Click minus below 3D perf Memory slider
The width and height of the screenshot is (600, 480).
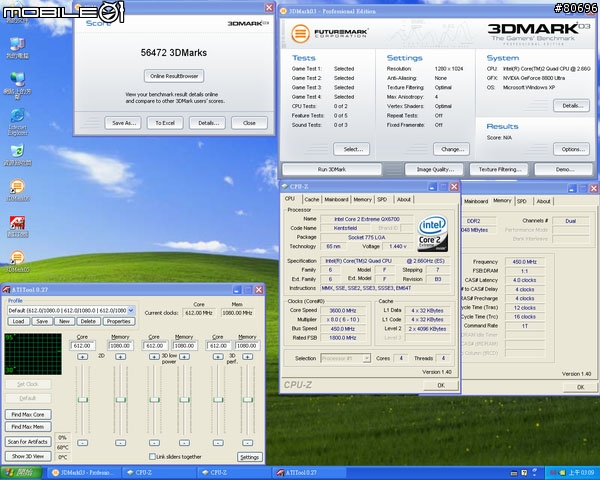[x=248, y=443]
